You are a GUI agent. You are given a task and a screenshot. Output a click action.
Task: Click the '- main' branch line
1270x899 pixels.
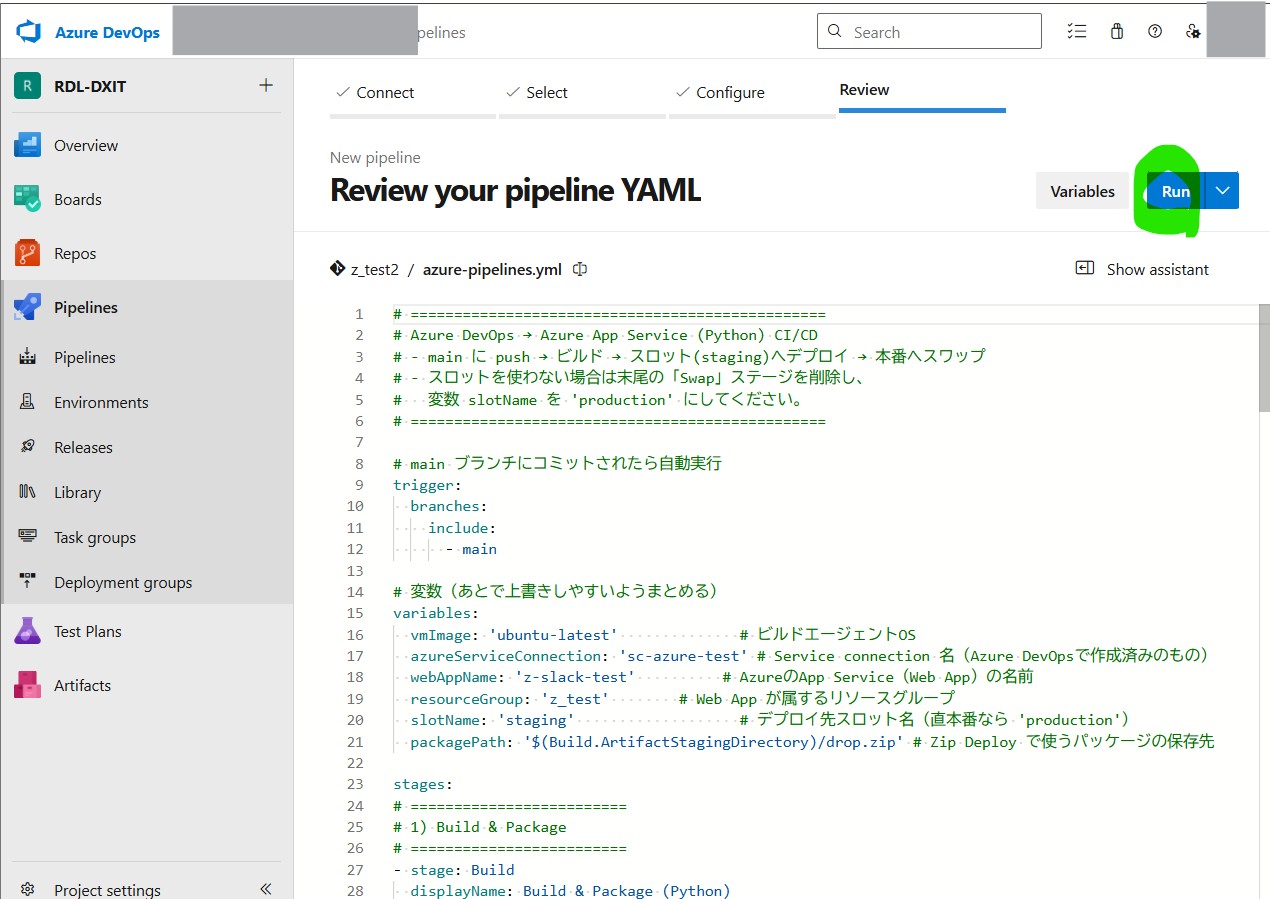pyautogui.click(x=471, y=549)
